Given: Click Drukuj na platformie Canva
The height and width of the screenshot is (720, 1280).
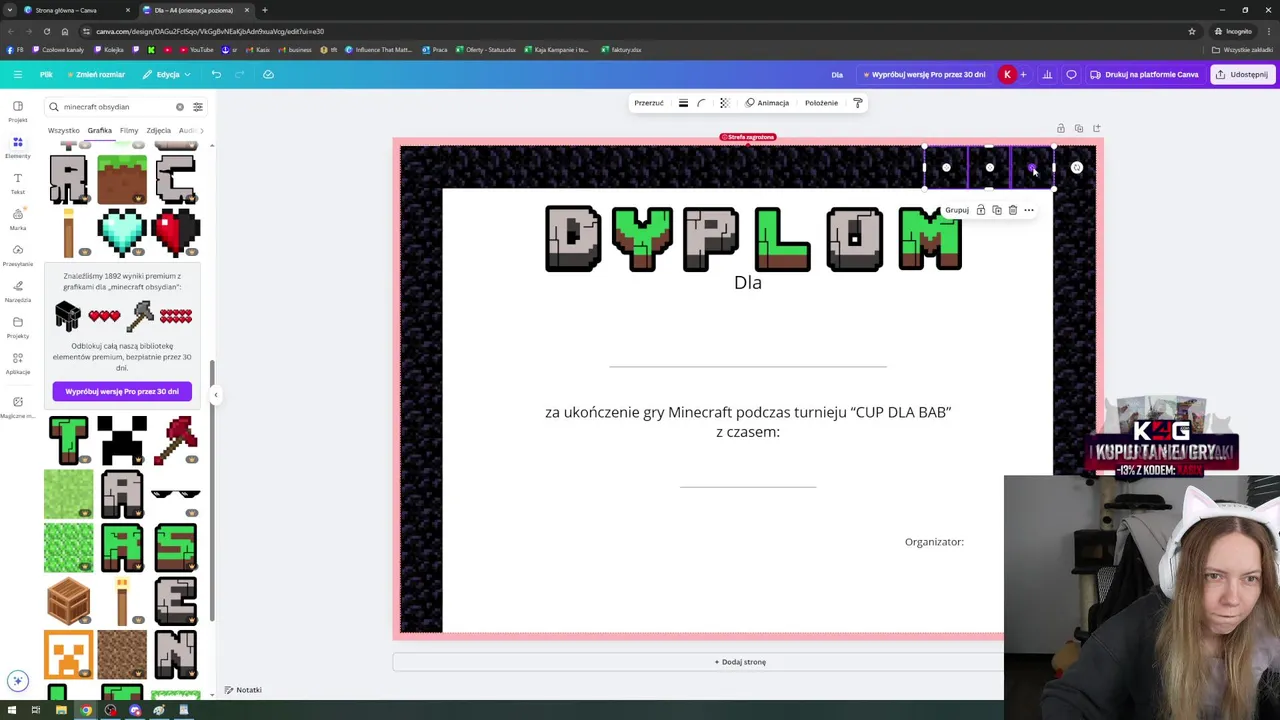Looking at the screenshot, I should [x=1144, y=74].
